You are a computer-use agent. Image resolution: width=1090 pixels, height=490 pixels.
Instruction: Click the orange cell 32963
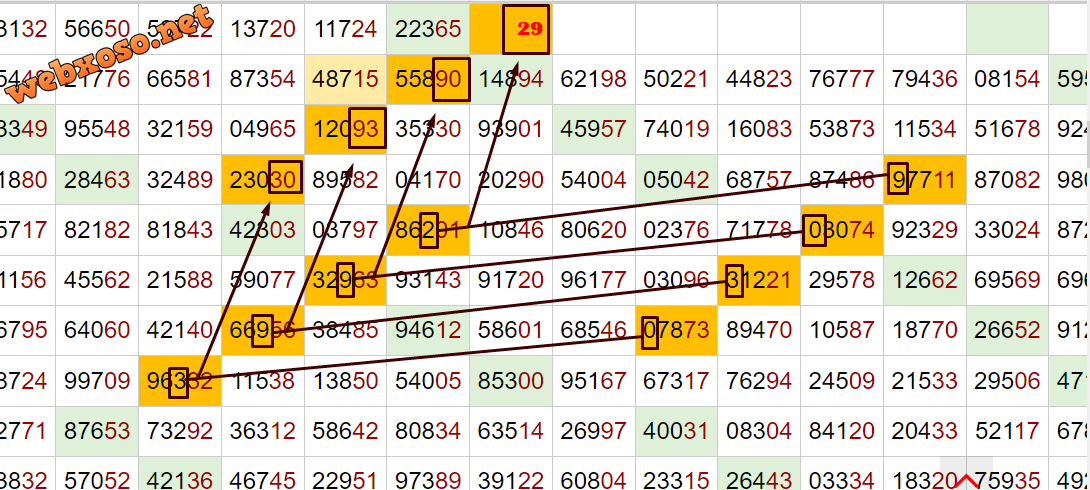[345, 281]
